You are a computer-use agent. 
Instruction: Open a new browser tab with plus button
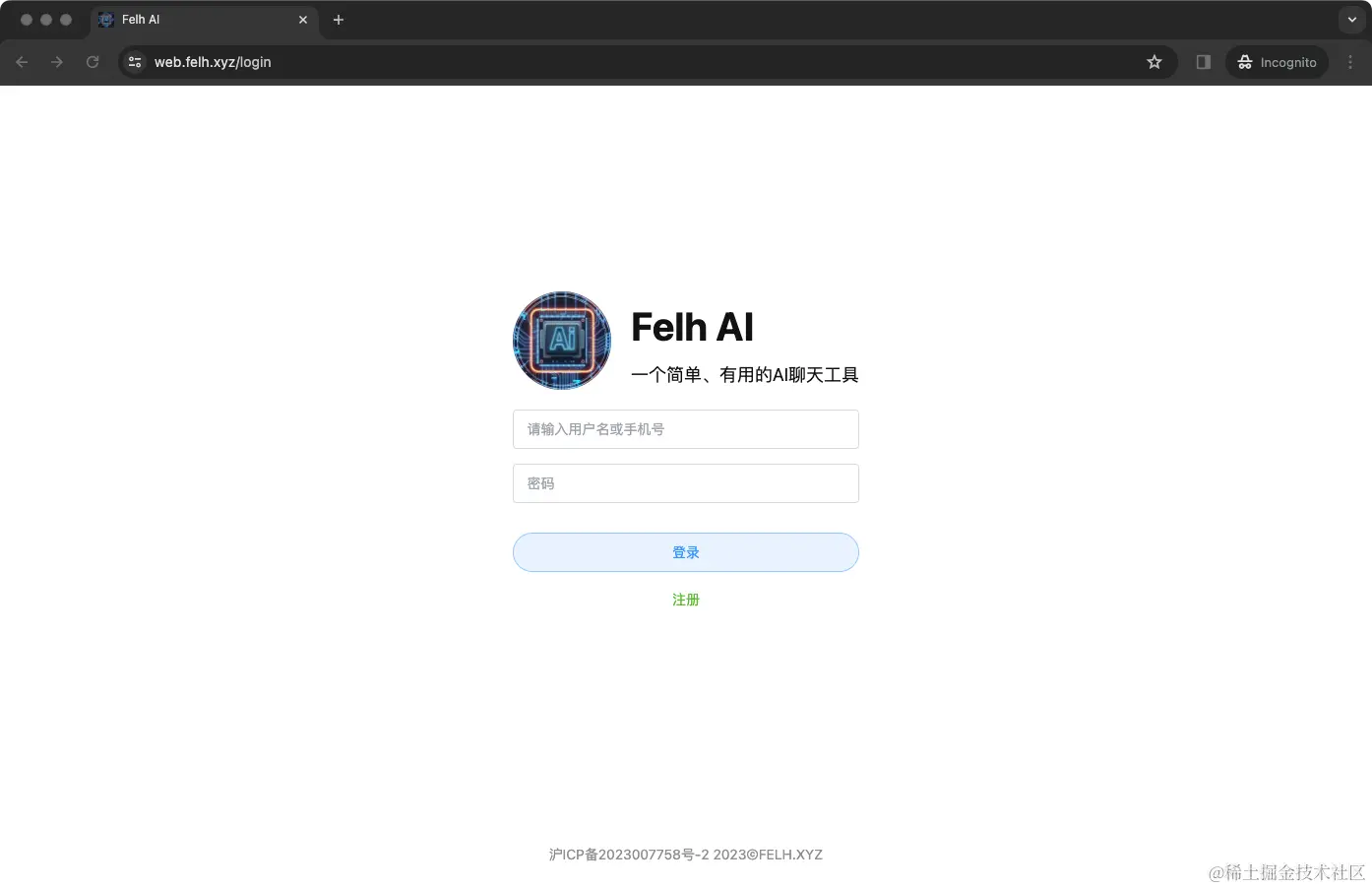(339, 20)
